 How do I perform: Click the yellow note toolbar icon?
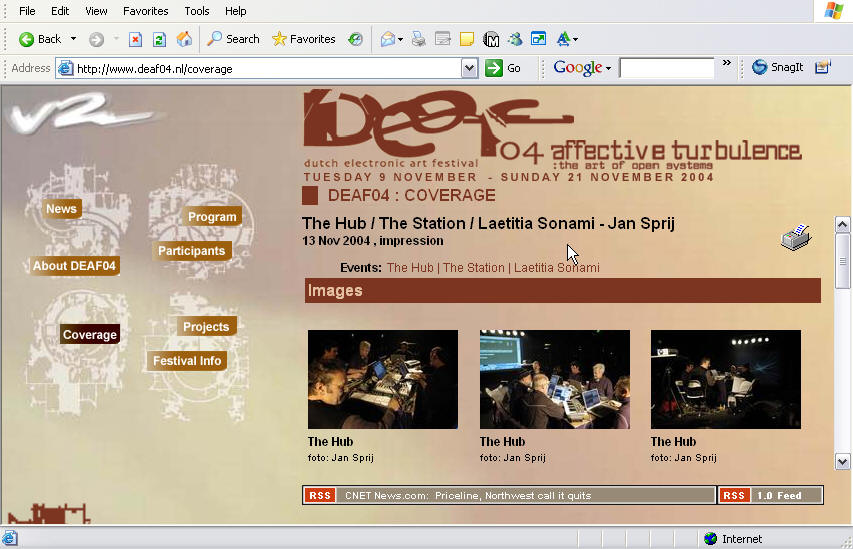[x=467, y=39]
